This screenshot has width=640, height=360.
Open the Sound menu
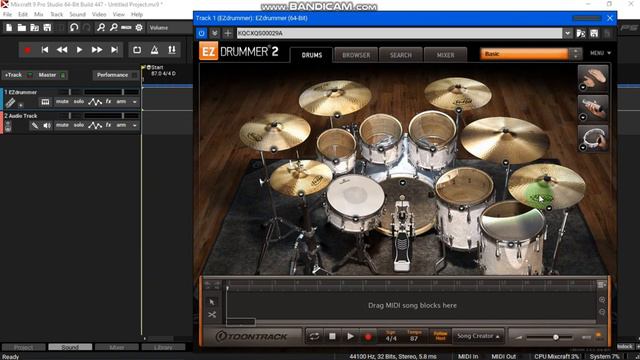click(x=77, y=14)
